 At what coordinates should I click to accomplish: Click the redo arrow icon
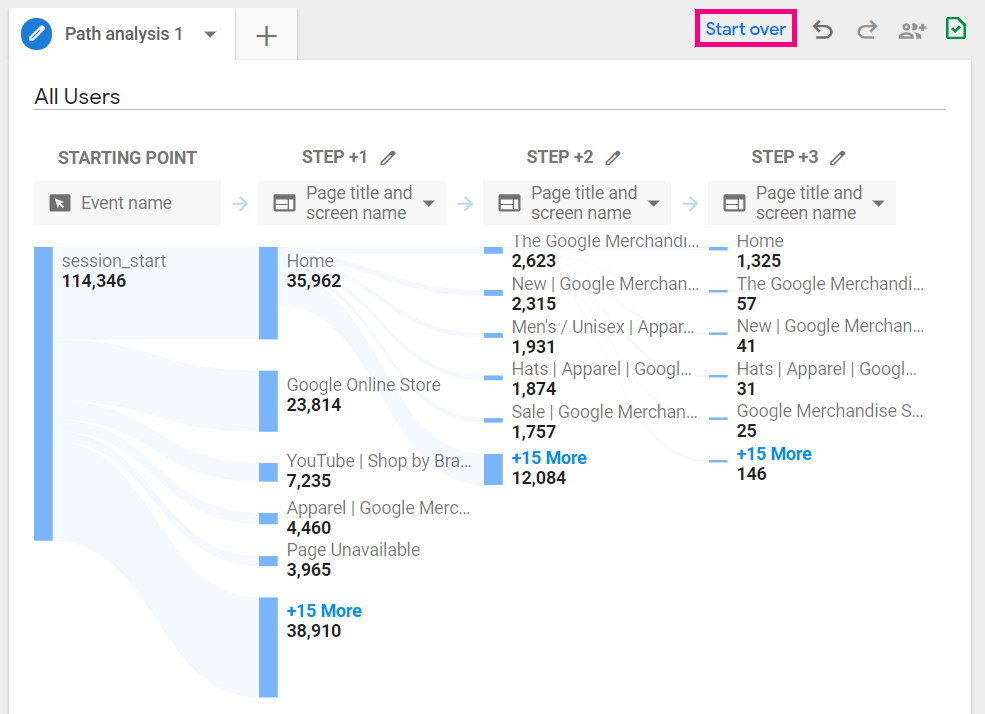click(867, 30)
